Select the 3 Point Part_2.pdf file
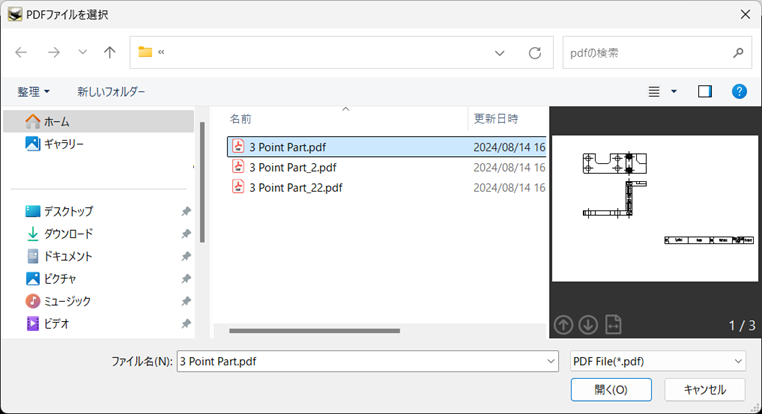 click(x=292, y=167)
